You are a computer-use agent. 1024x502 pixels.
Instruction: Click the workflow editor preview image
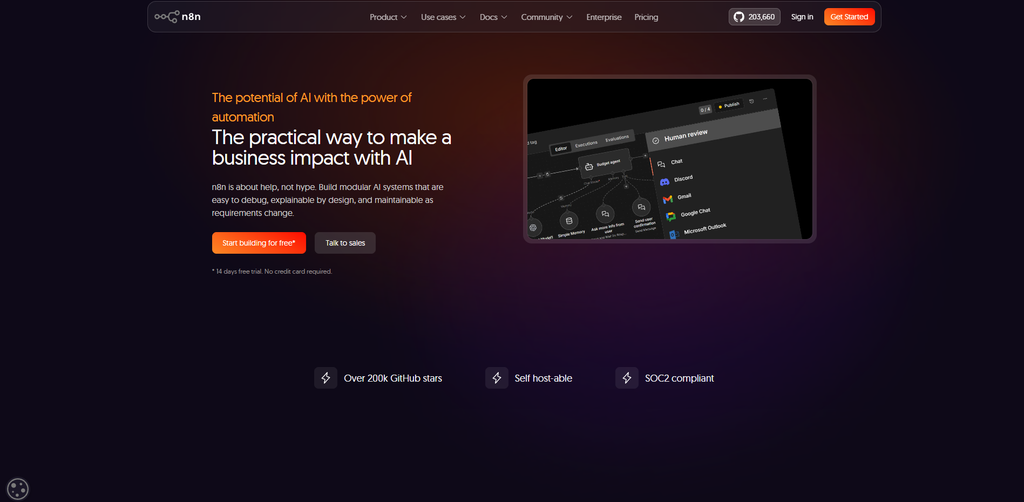(669, 159)
